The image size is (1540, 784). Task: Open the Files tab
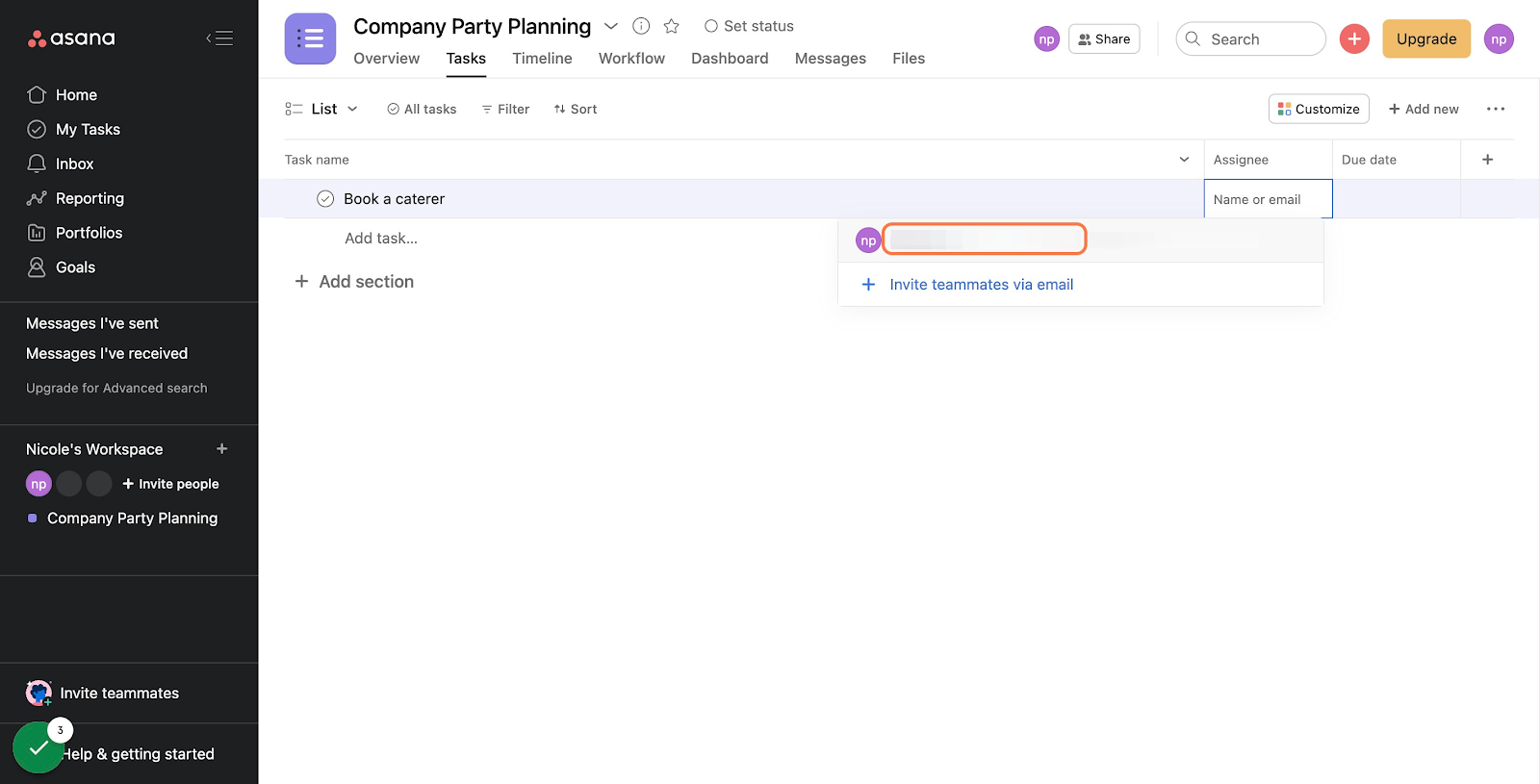[909, 58]
